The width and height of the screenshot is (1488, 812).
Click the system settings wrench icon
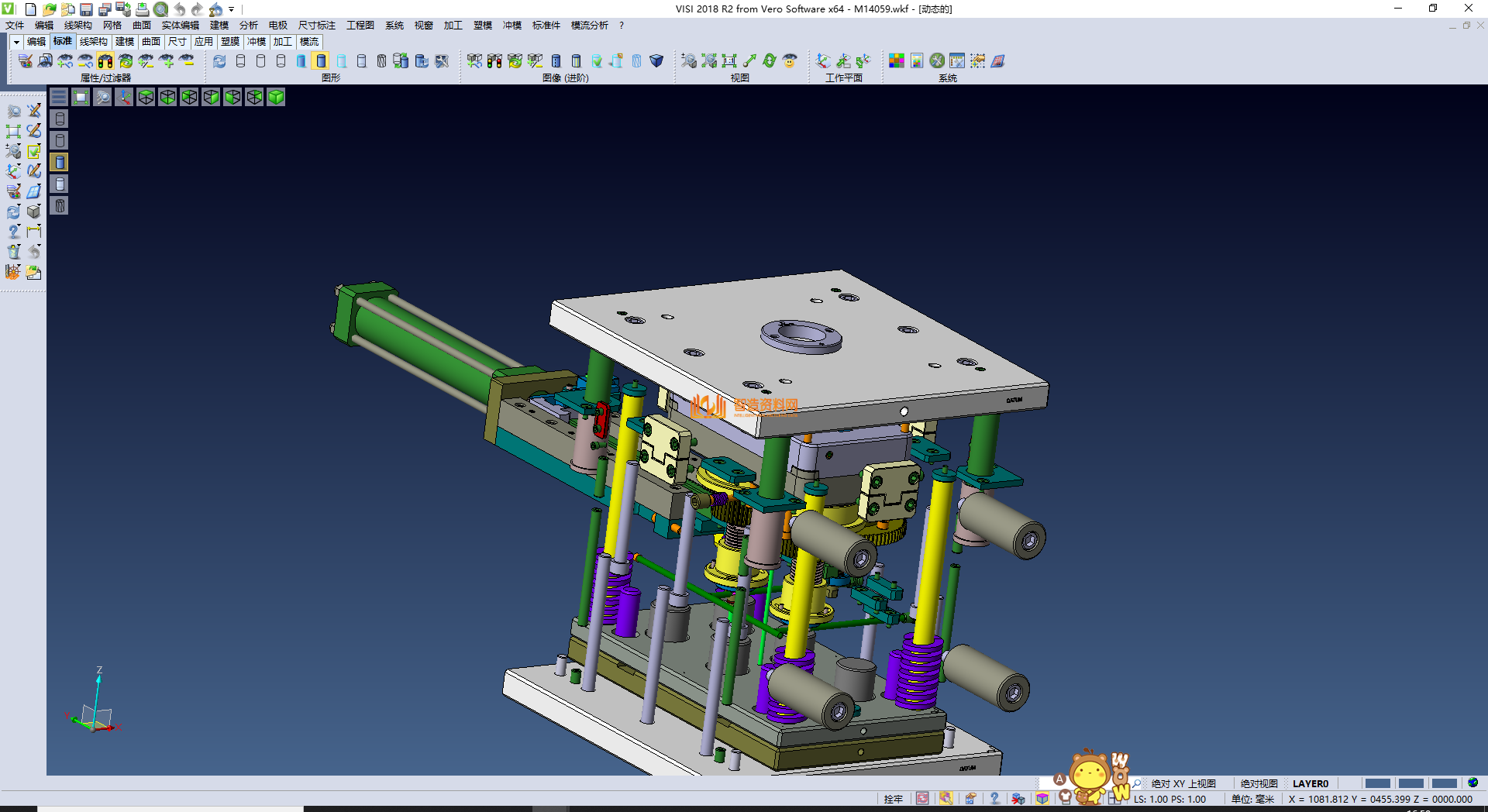(x=937, y=61)
